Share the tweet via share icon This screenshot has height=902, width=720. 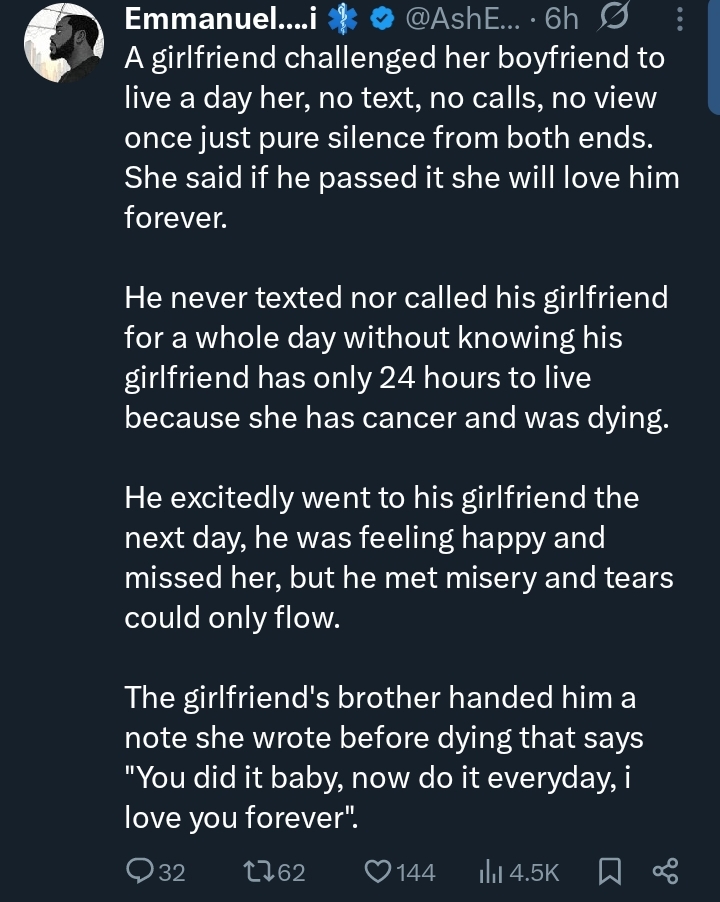pyautogui.click(x=665, y=872)
